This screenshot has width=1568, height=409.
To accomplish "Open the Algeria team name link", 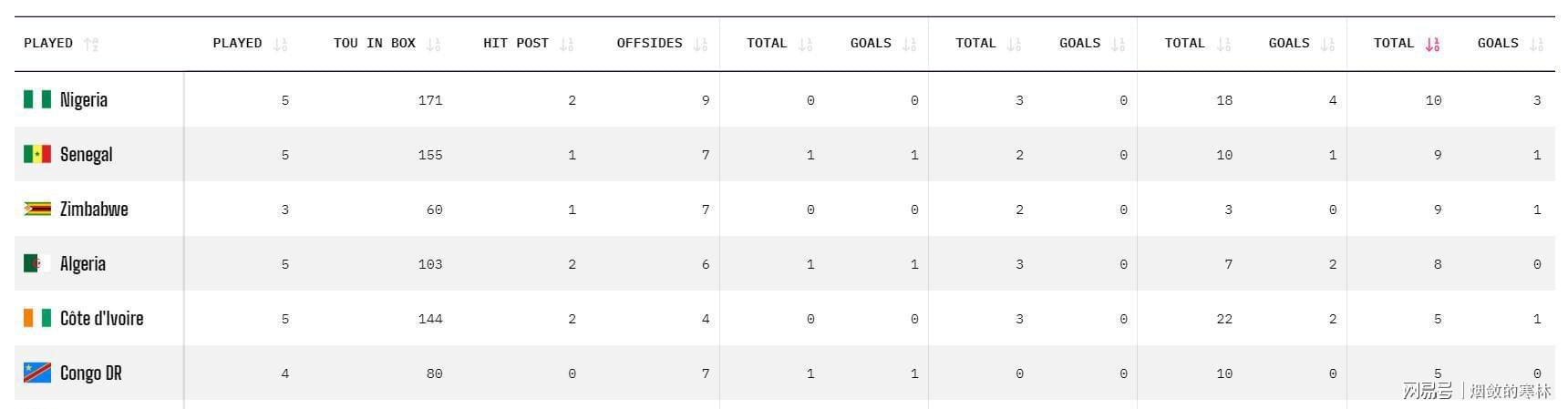I will [83, 264].
